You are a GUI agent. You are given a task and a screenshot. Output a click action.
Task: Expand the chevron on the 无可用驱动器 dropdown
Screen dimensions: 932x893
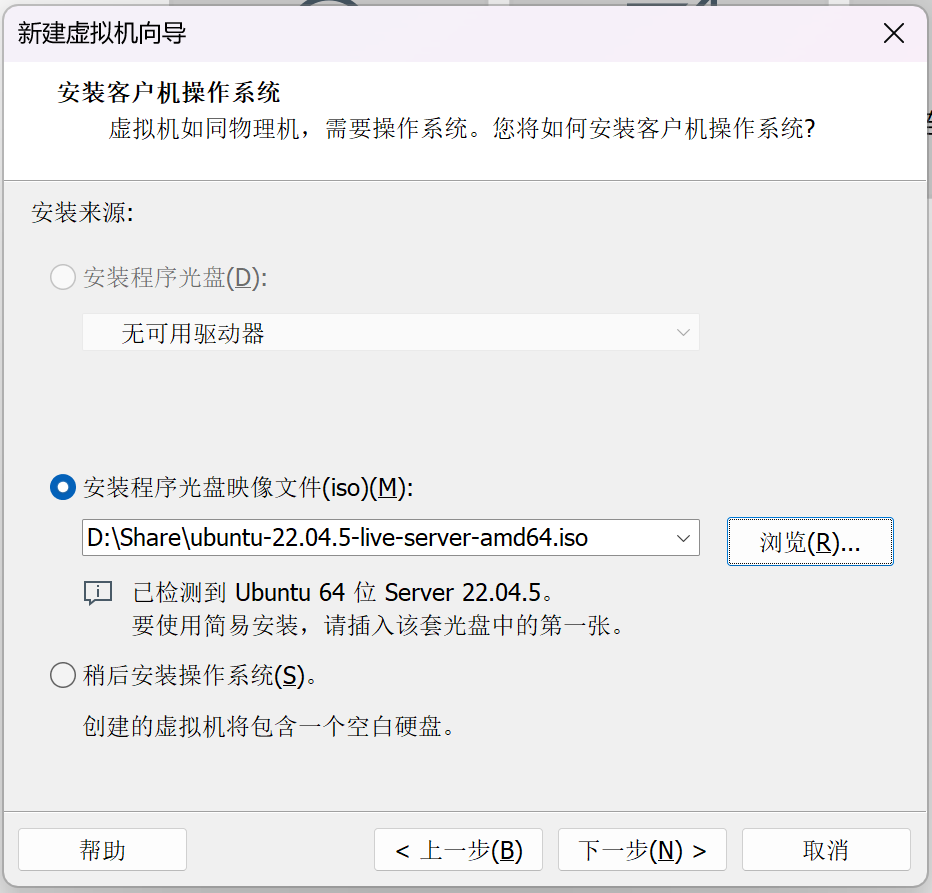pos(683,333)
